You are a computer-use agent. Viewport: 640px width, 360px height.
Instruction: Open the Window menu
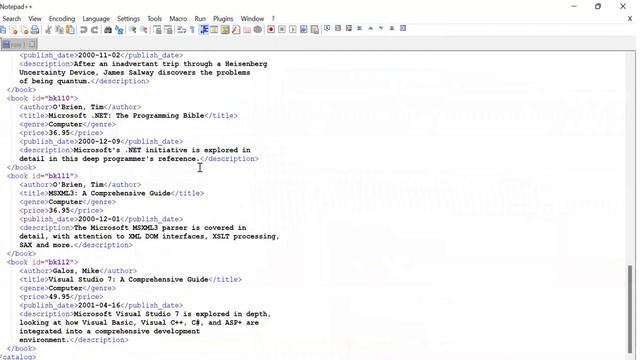[x=252, y=19]
